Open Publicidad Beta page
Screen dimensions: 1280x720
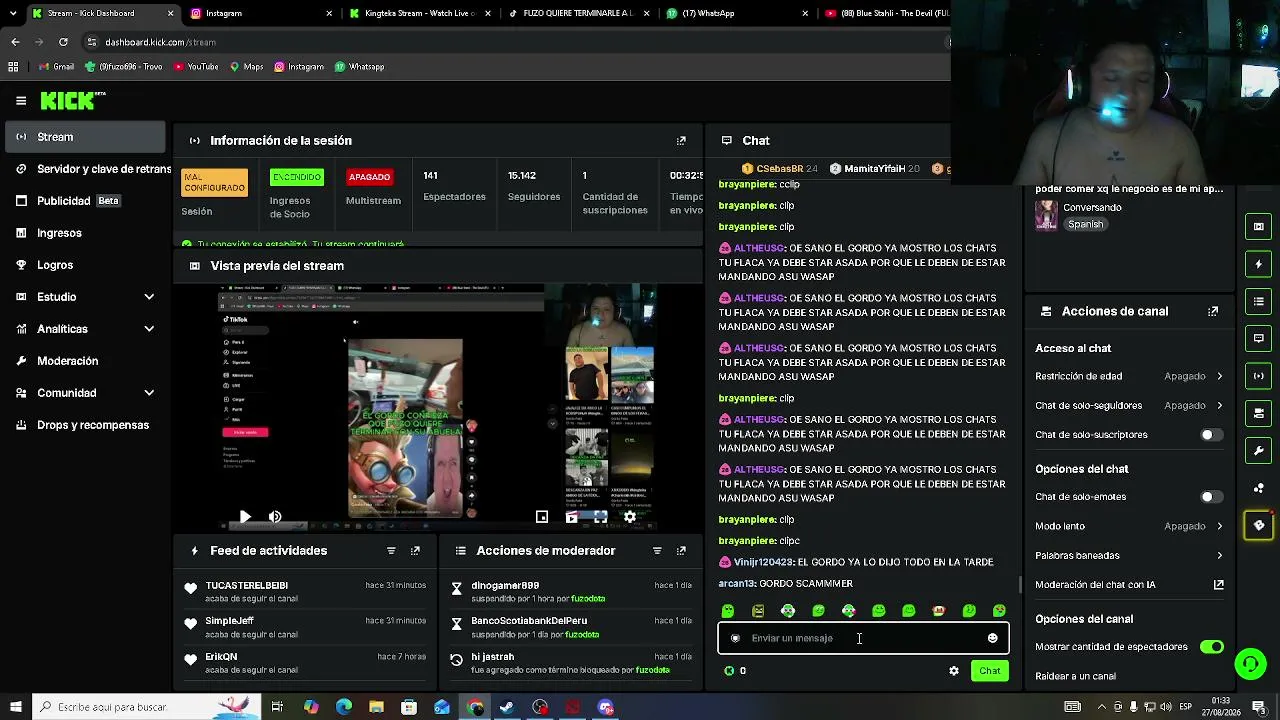85,201
